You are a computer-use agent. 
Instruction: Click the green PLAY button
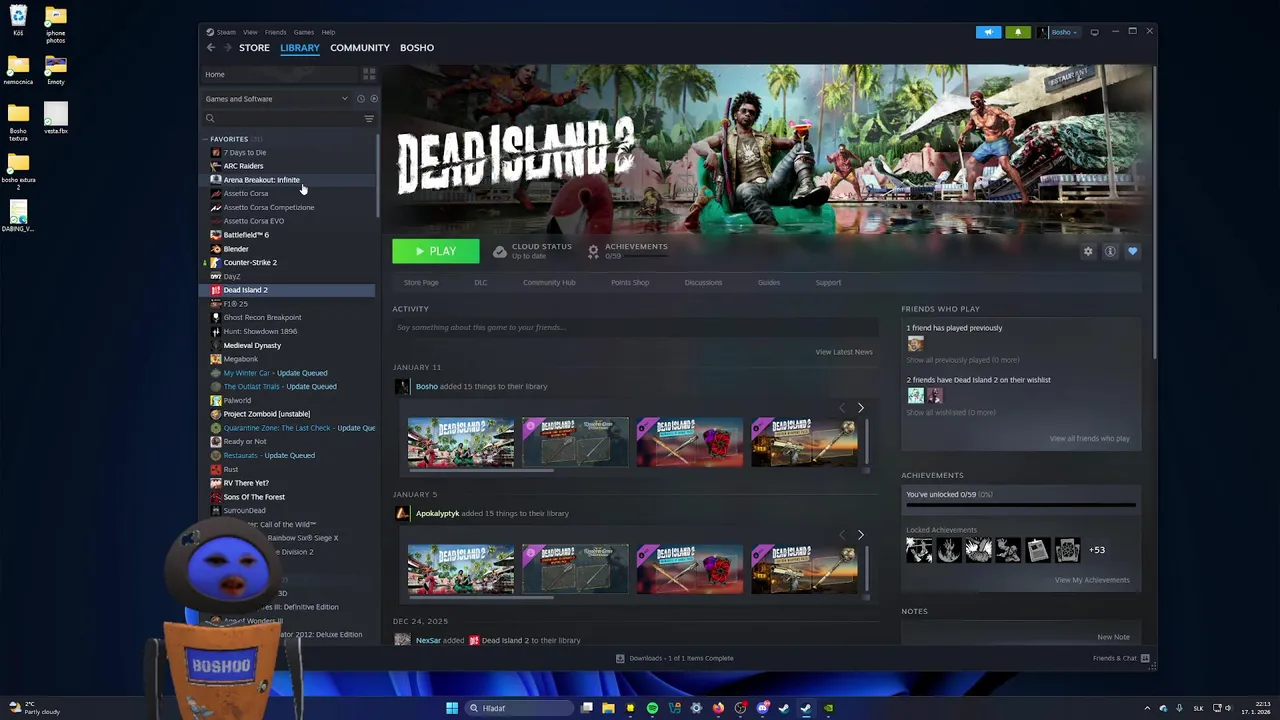(435, 252)
